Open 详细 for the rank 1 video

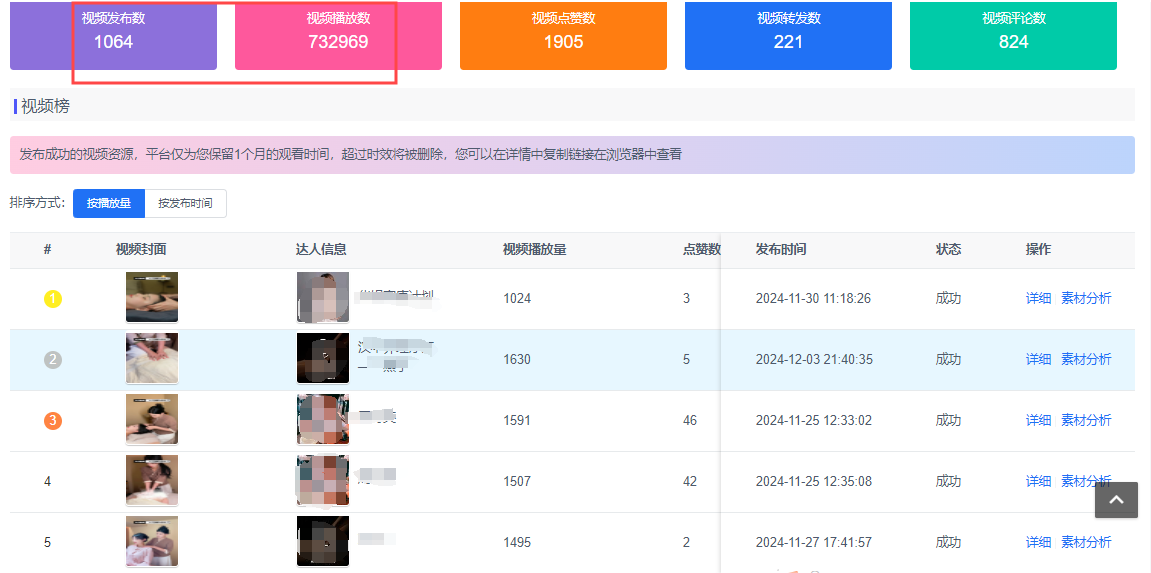[x=1038, y=298]
